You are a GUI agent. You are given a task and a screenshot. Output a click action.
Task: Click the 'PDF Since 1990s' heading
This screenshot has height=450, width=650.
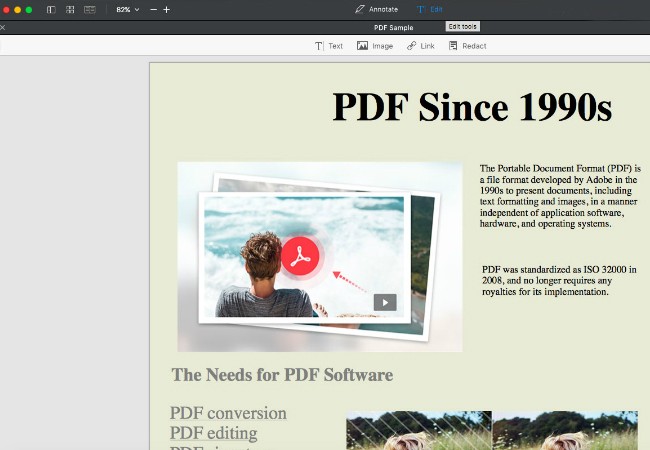(x=472, y=107)
